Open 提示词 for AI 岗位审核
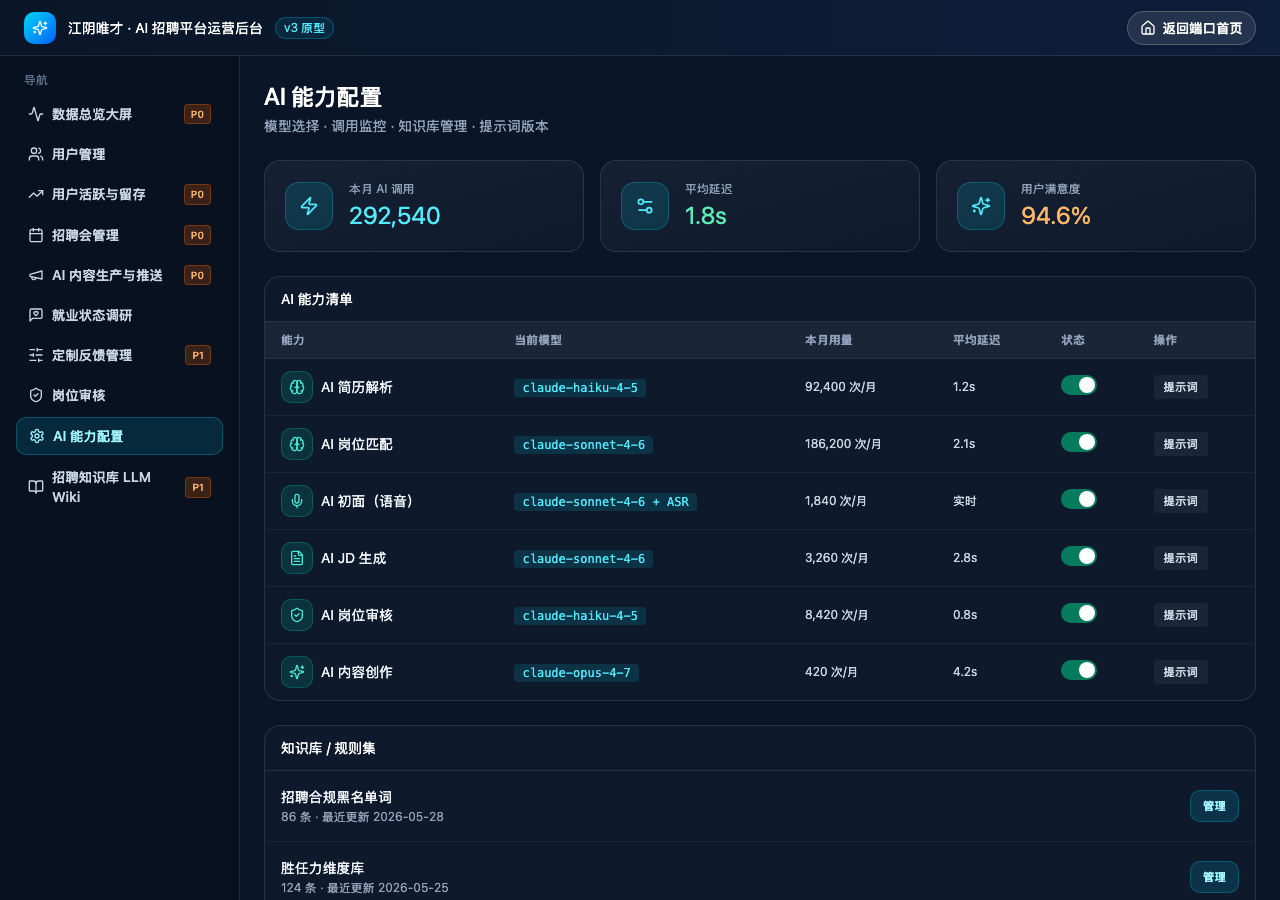Screen dimensions: 1280x900 (1180, 615)
